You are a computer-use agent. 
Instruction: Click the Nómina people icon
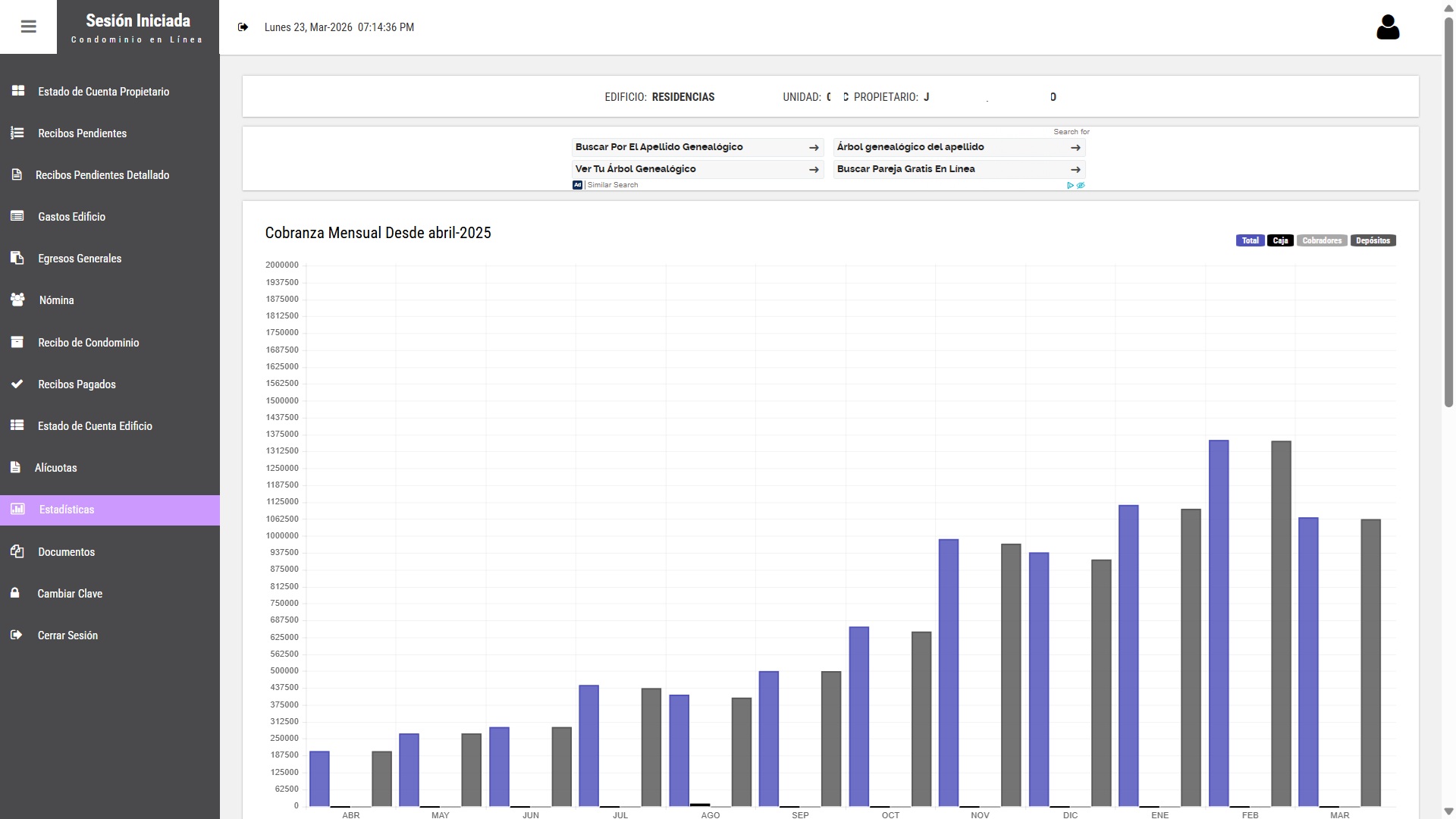coord(17,300)
